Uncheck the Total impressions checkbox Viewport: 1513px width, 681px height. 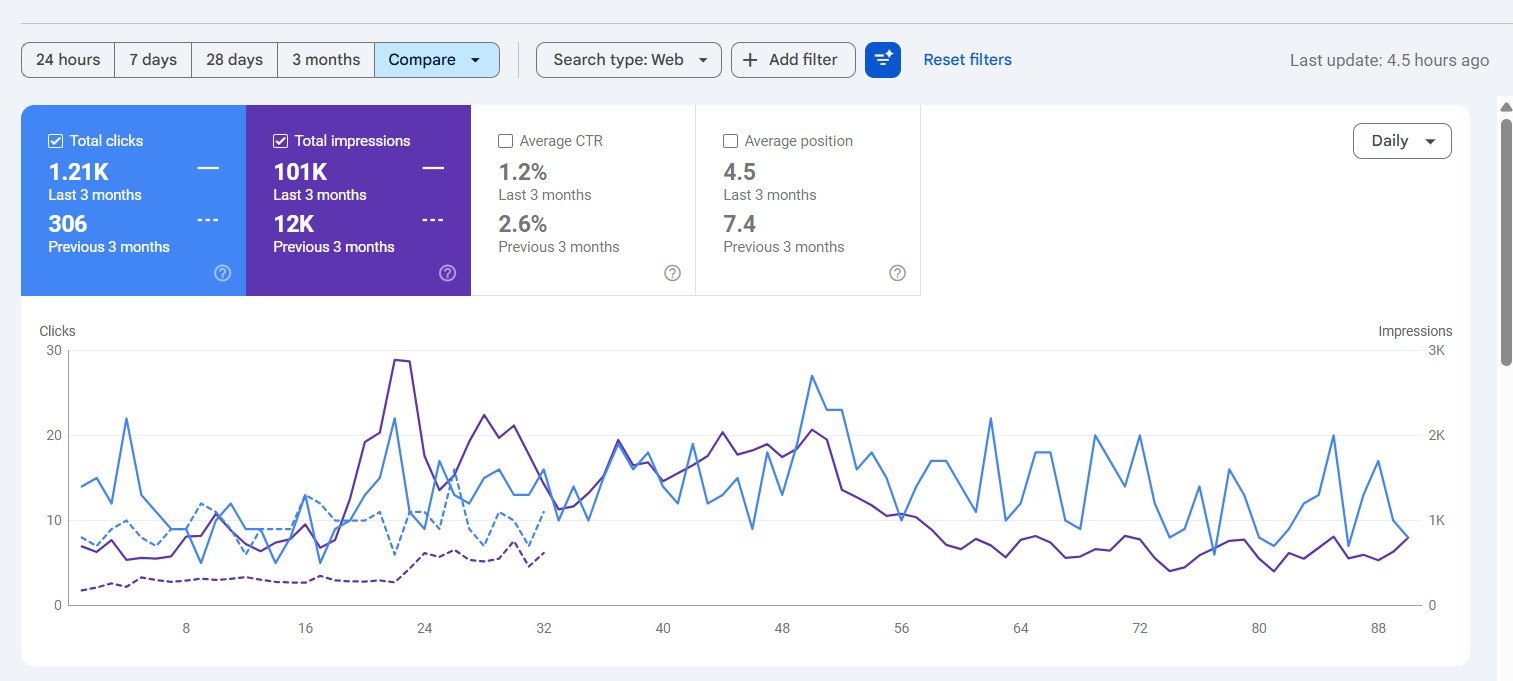281,141
